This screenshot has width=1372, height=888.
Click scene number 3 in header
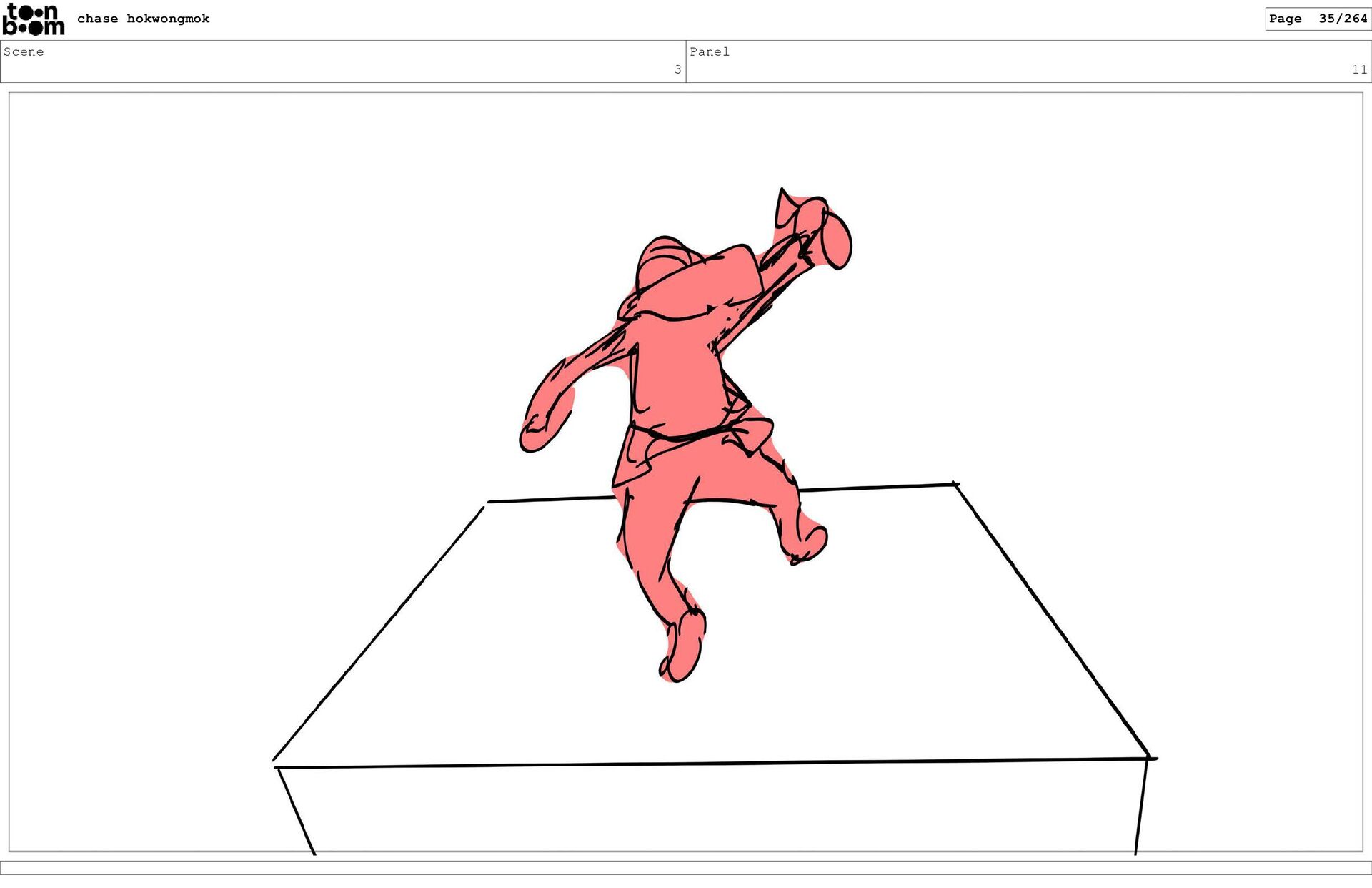677,69
